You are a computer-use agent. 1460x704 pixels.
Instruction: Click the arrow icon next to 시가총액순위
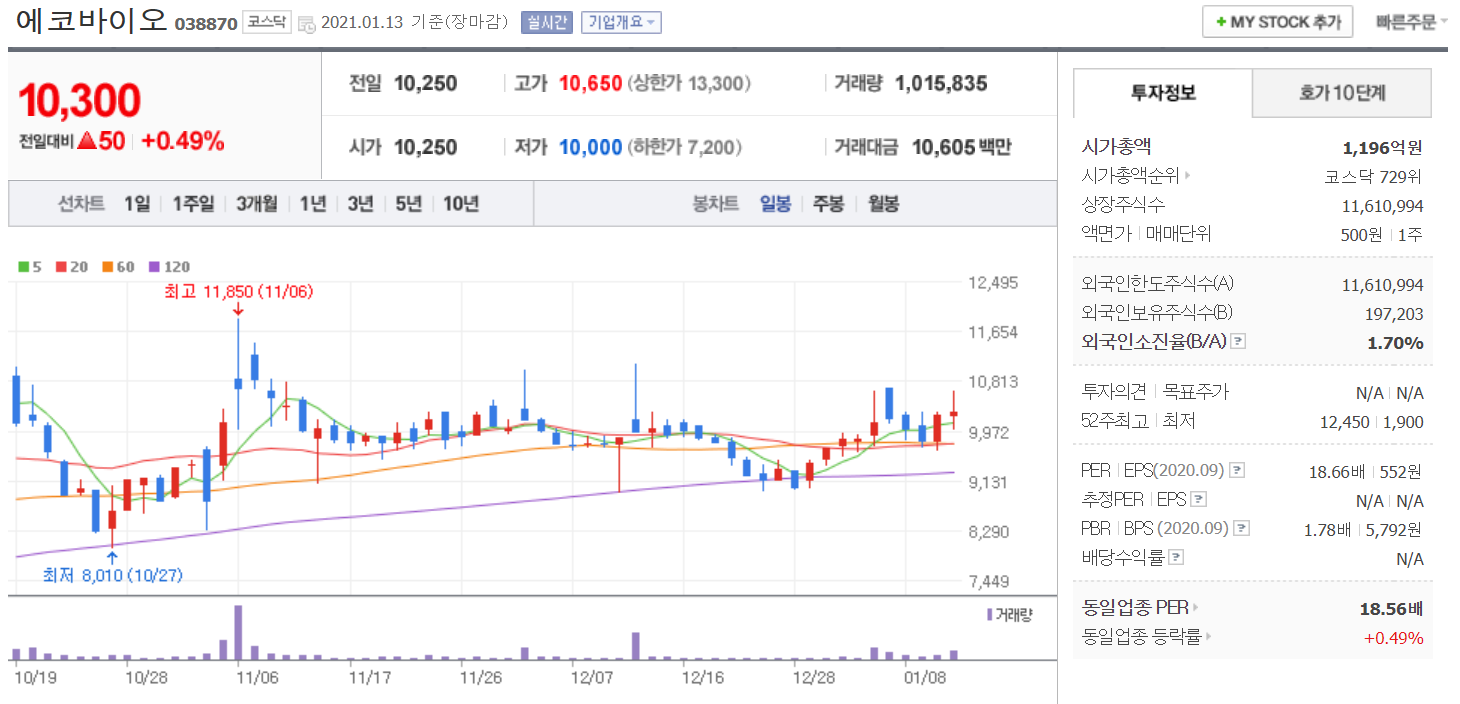point(1187,176)
